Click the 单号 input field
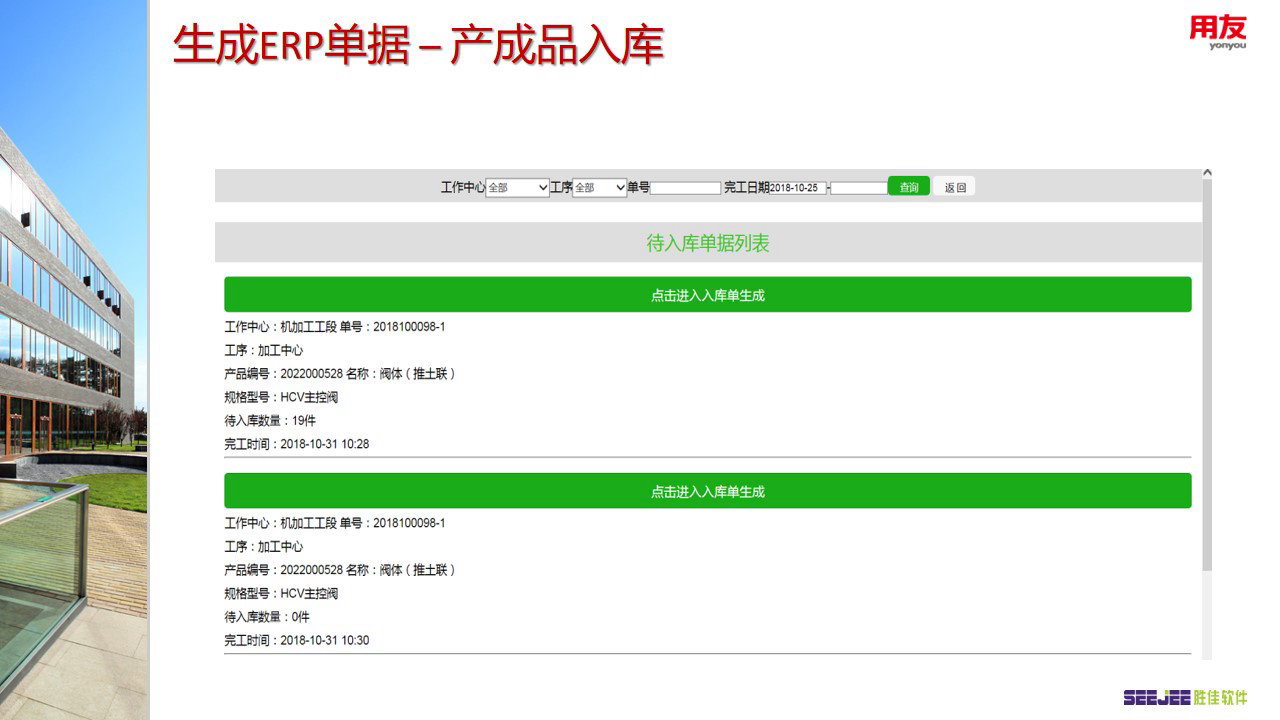Image resolution: width=1280 pixels, height=720 pixels. [685, 188]
